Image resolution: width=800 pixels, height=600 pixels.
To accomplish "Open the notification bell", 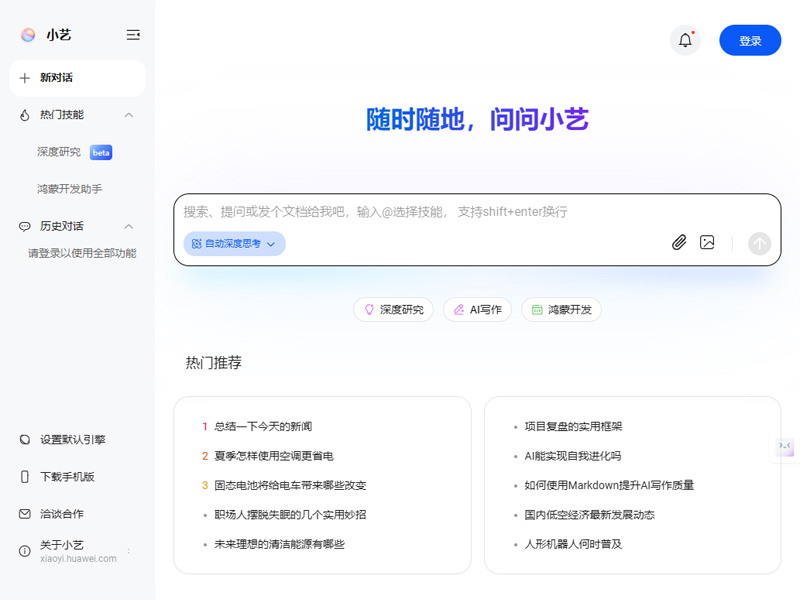I will pos(685,40).
